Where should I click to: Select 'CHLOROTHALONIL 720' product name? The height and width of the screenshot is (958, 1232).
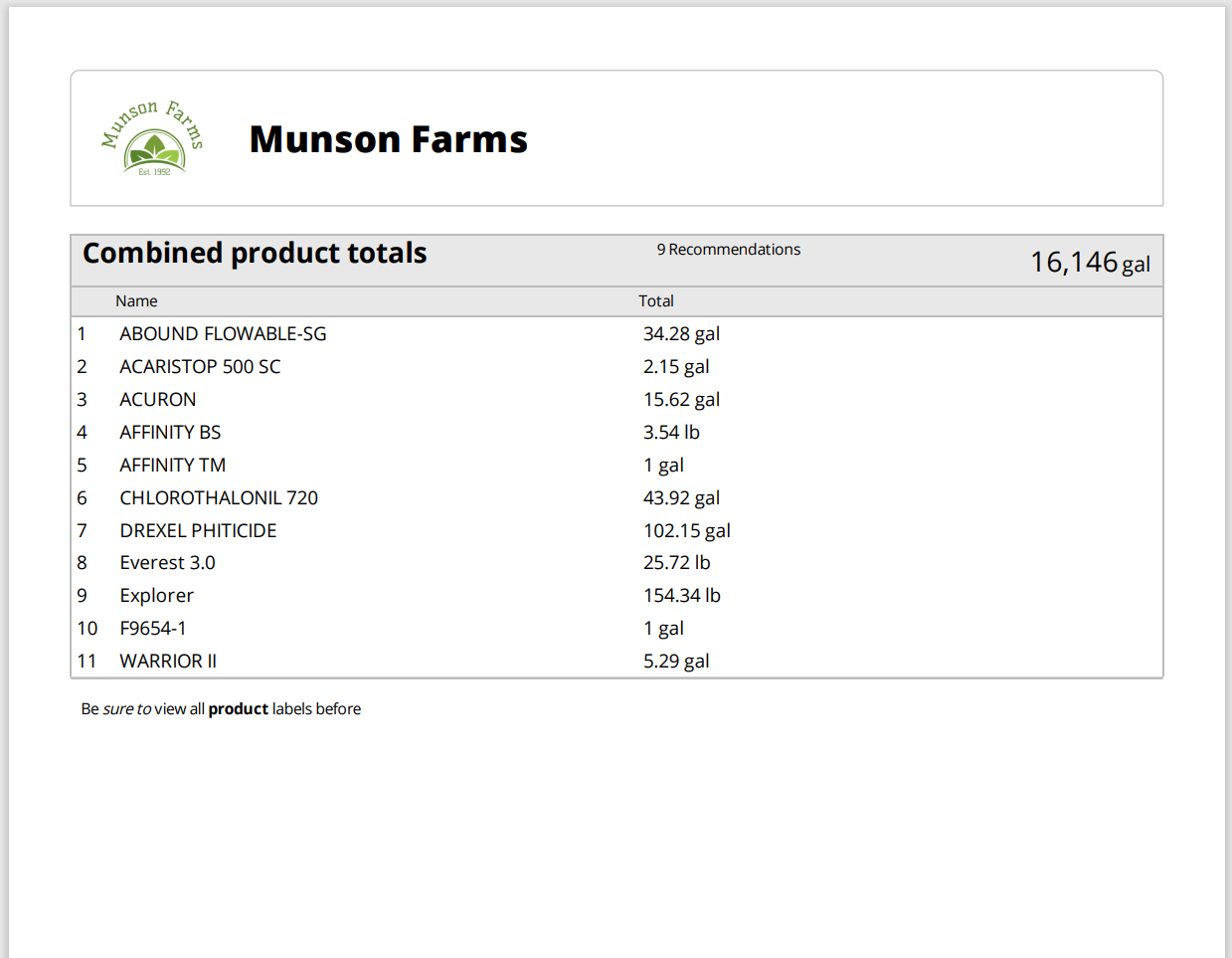click(219, 498)
